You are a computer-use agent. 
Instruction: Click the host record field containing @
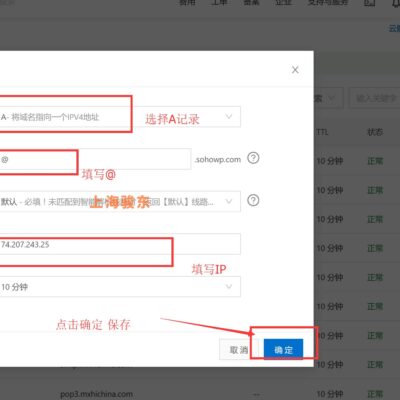tap(95, 159)
